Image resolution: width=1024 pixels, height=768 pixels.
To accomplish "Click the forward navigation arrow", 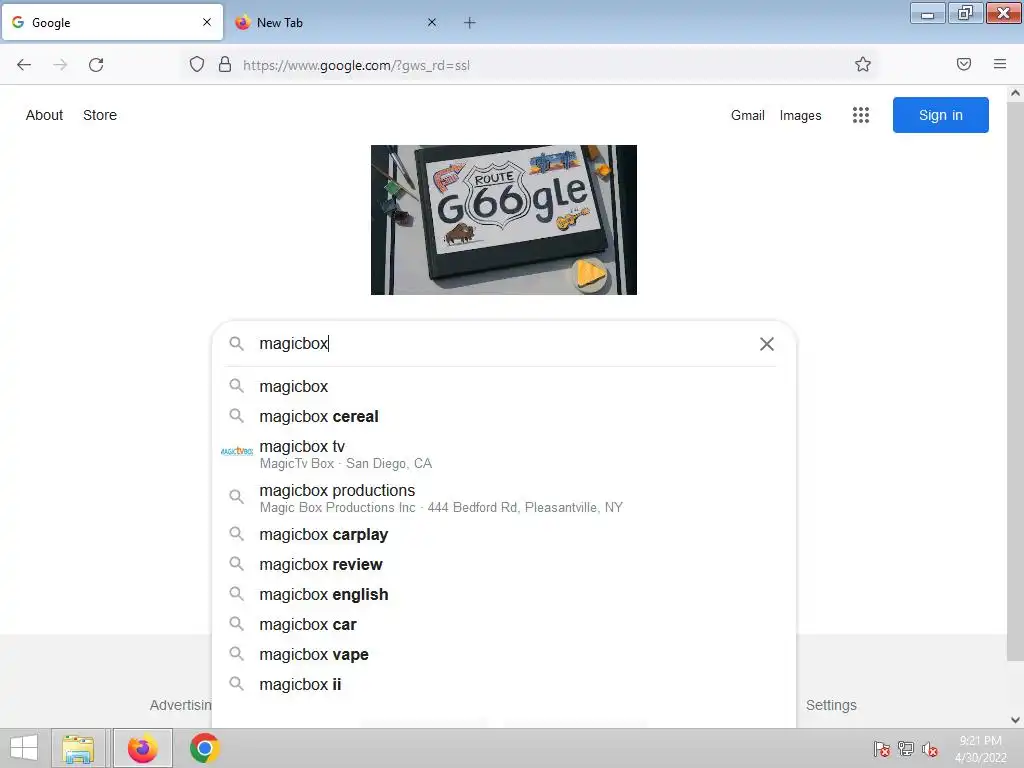I will [x=60, y=65].
